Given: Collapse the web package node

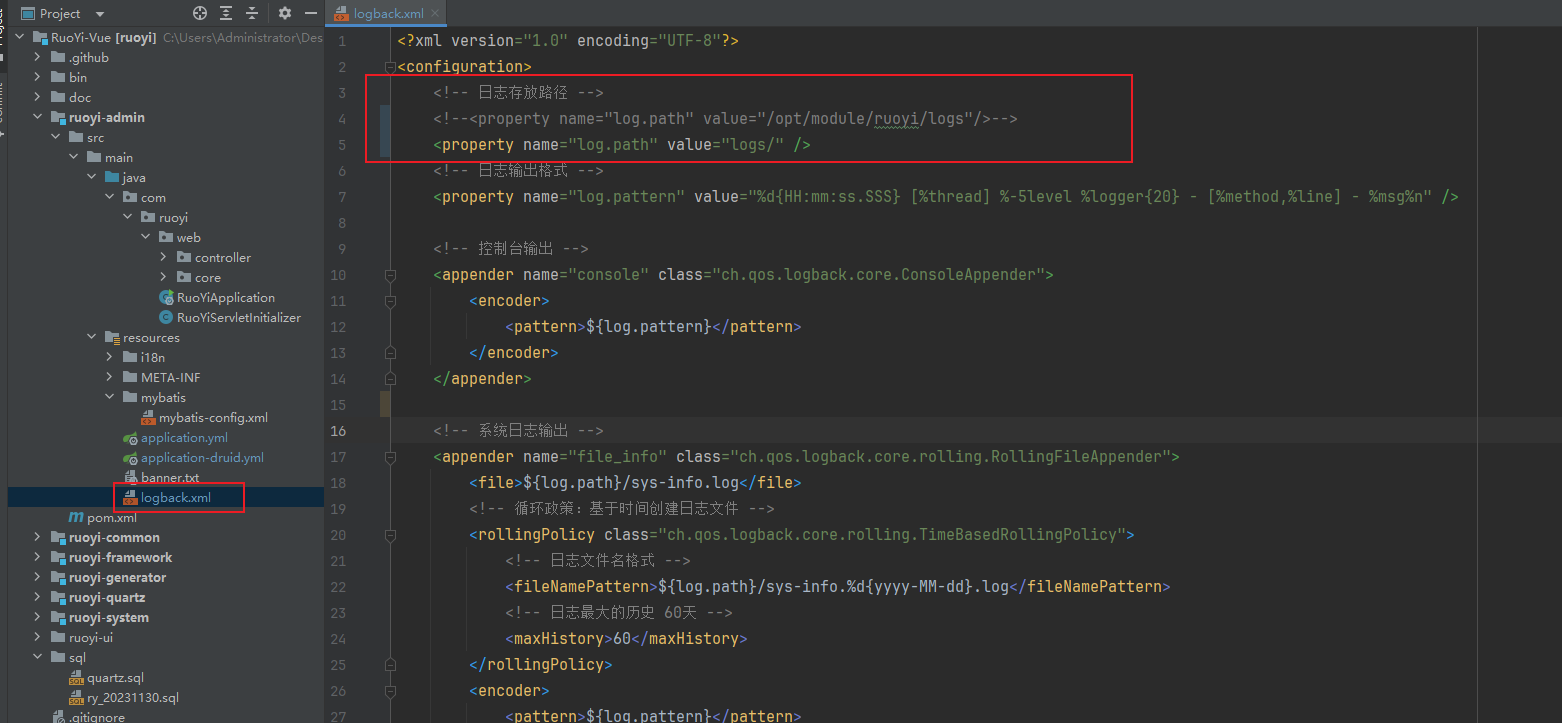Looking at the screenshot, I should coord(146,237).
